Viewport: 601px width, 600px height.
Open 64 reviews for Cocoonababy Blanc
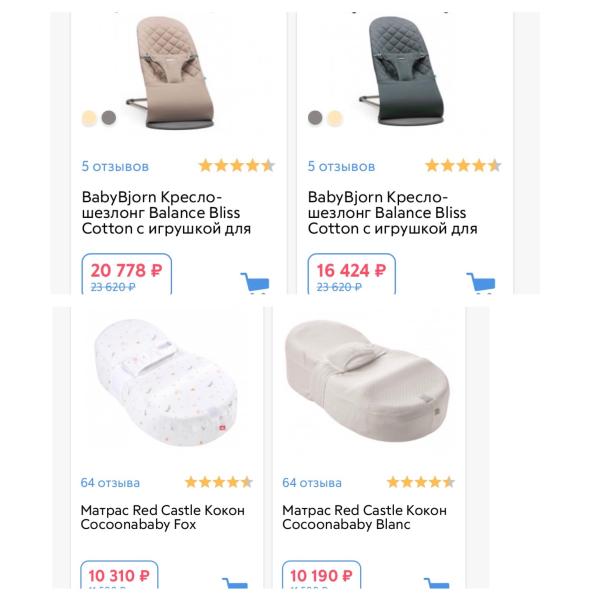(x=311, y=483)
